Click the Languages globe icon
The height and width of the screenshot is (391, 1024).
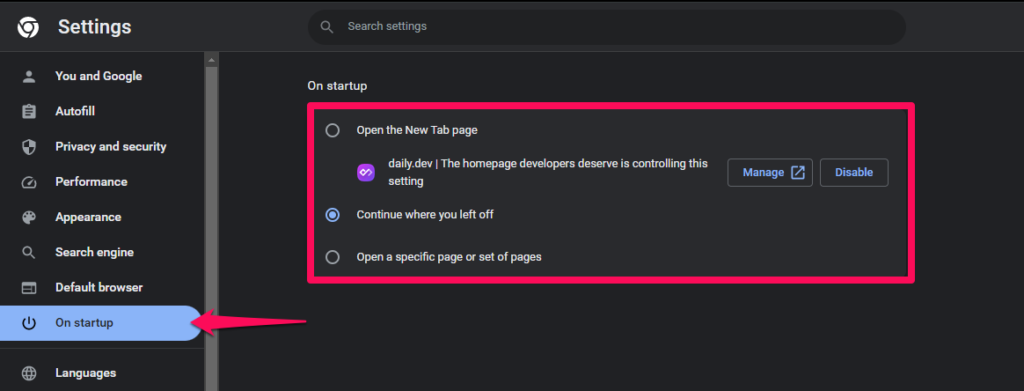coord(29,373)
